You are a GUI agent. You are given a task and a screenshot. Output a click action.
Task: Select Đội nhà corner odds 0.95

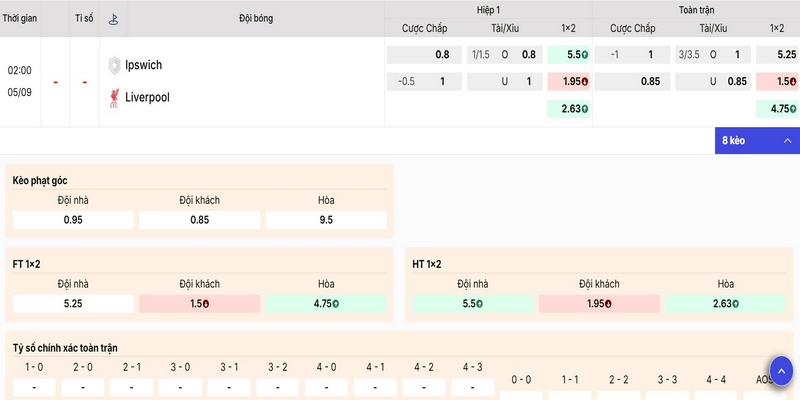click(x=73, y=220)
